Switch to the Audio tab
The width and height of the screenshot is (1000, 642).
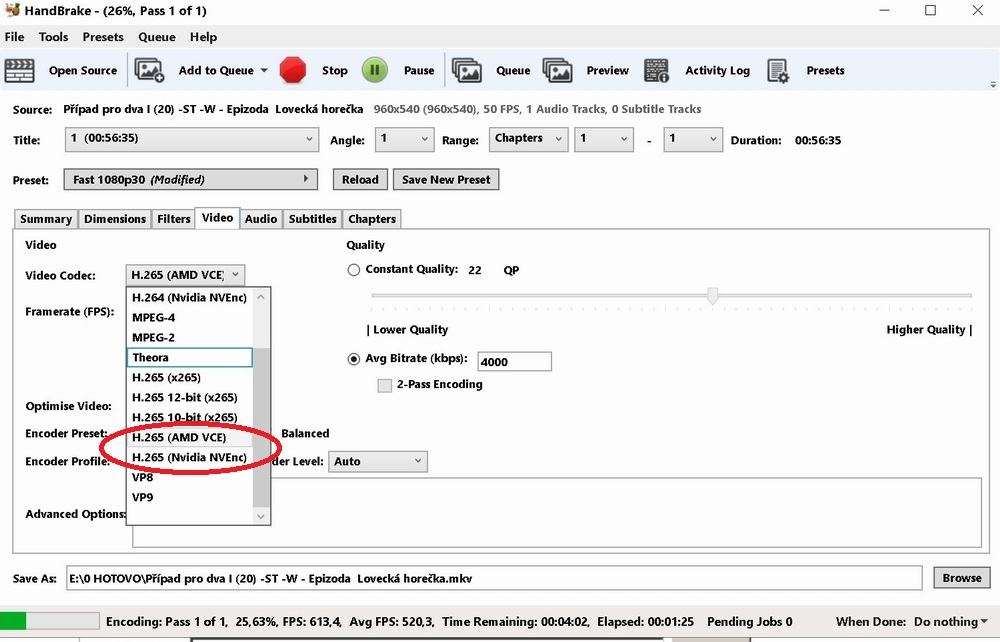[x=261, y=219]
